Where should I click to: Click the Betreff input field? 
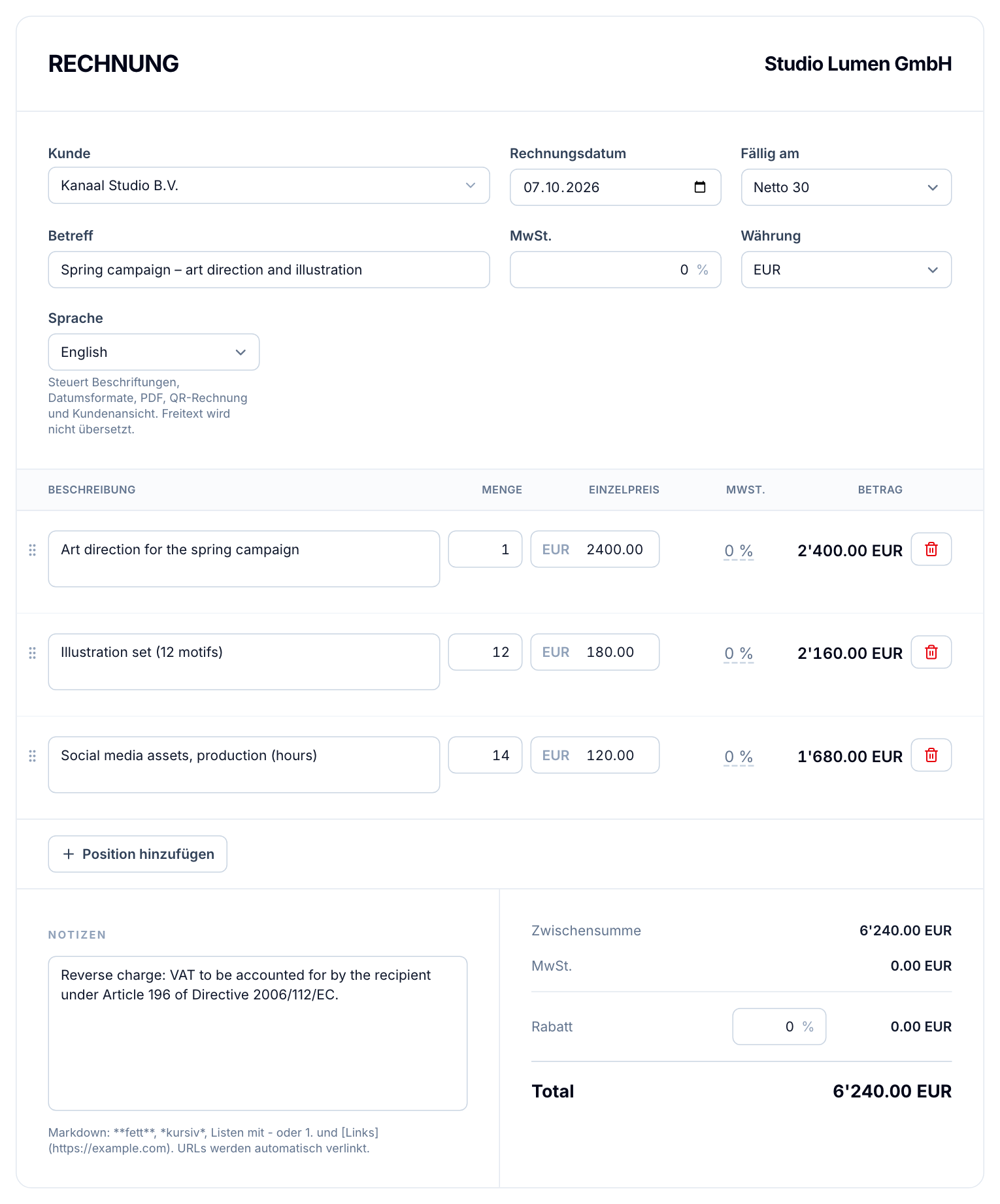point(269,269)
